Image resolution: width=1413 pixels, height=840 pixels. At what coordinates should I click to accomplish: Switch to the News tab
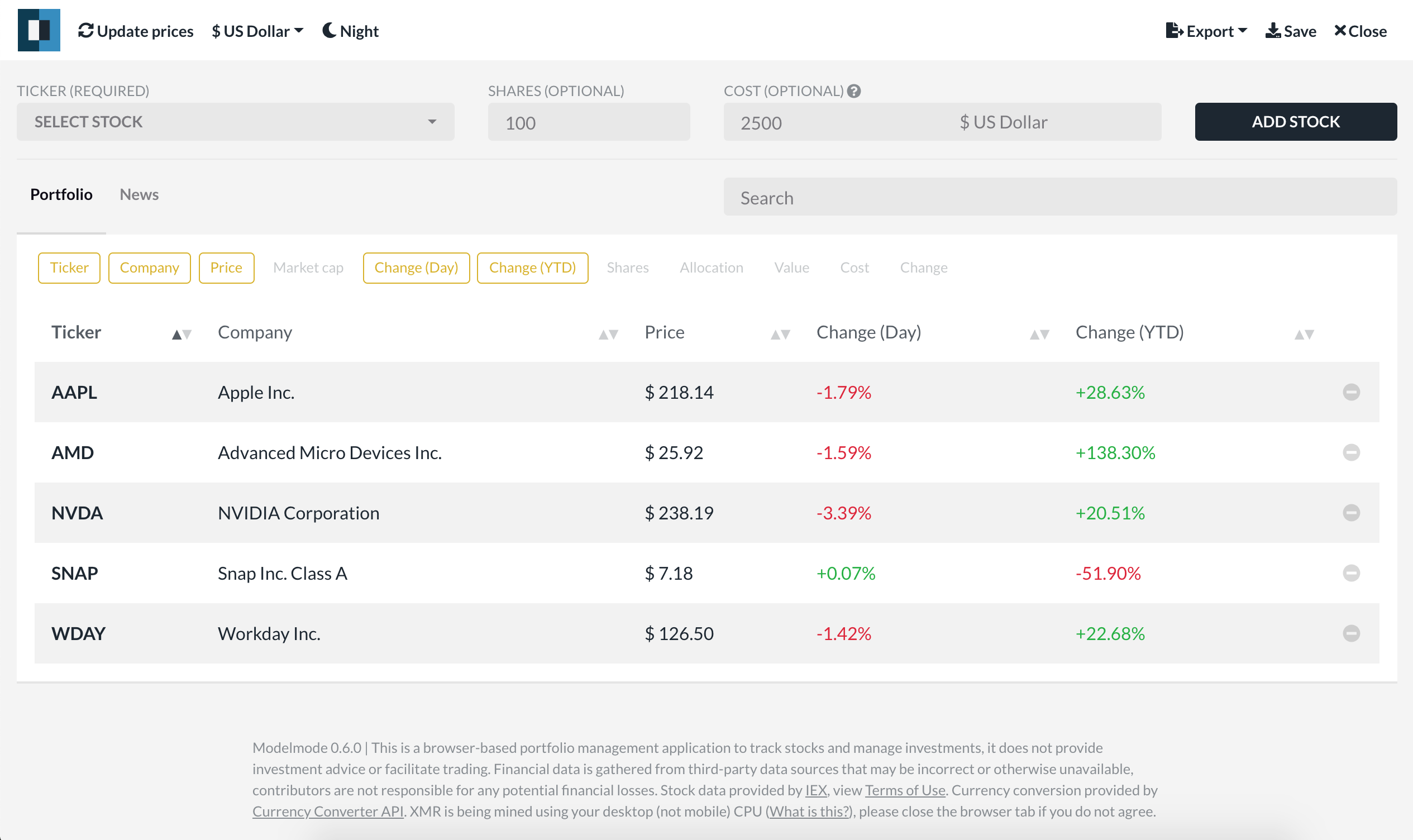[x=139, y=194]
